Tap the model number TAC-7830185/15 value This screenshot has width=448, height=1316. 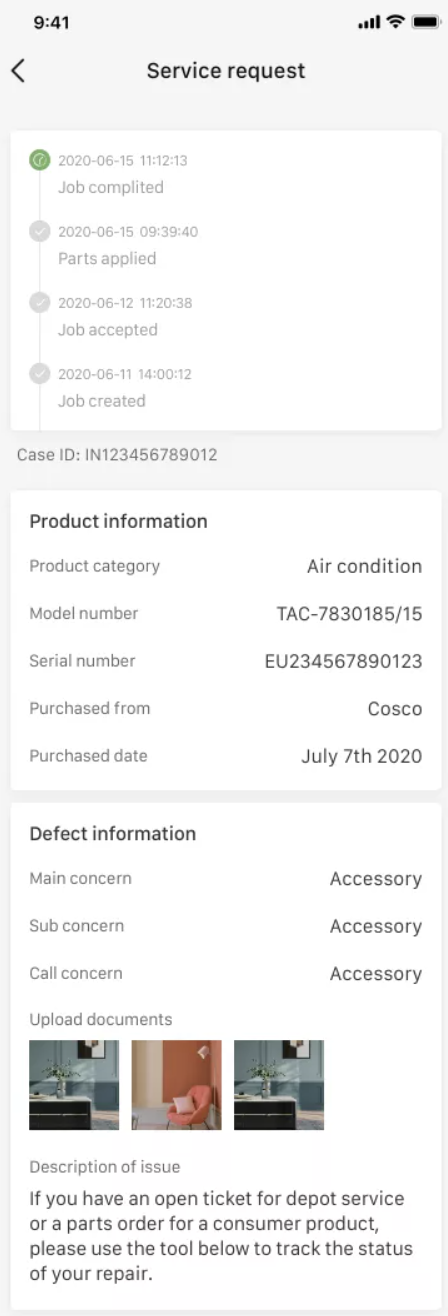[x=349, y=614]
